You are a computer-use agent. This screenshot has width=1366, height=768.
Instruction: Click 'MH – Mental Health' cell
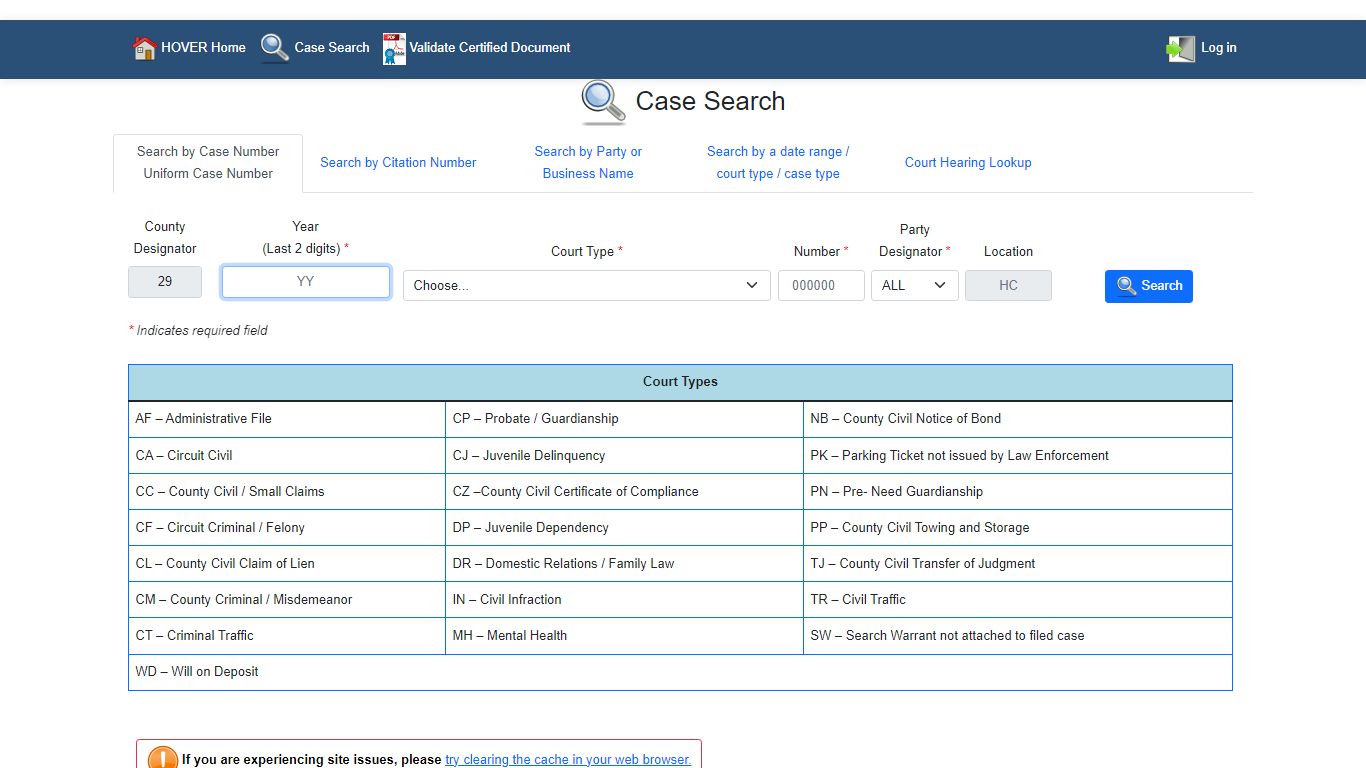point(624,635)
